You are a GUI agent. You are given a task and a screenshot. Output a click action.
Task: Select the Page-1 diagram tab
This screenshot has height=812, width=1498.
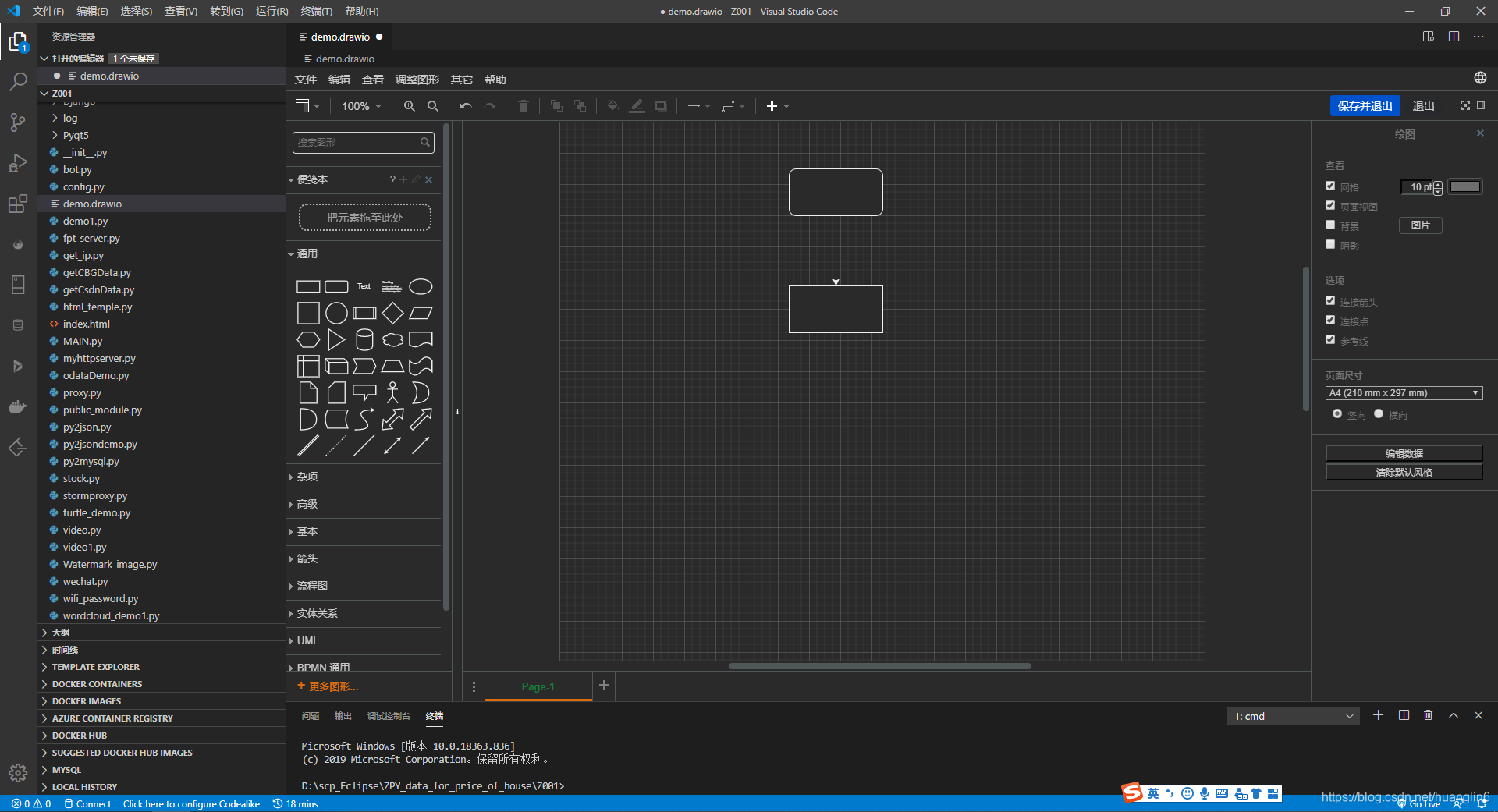[538, 686]
